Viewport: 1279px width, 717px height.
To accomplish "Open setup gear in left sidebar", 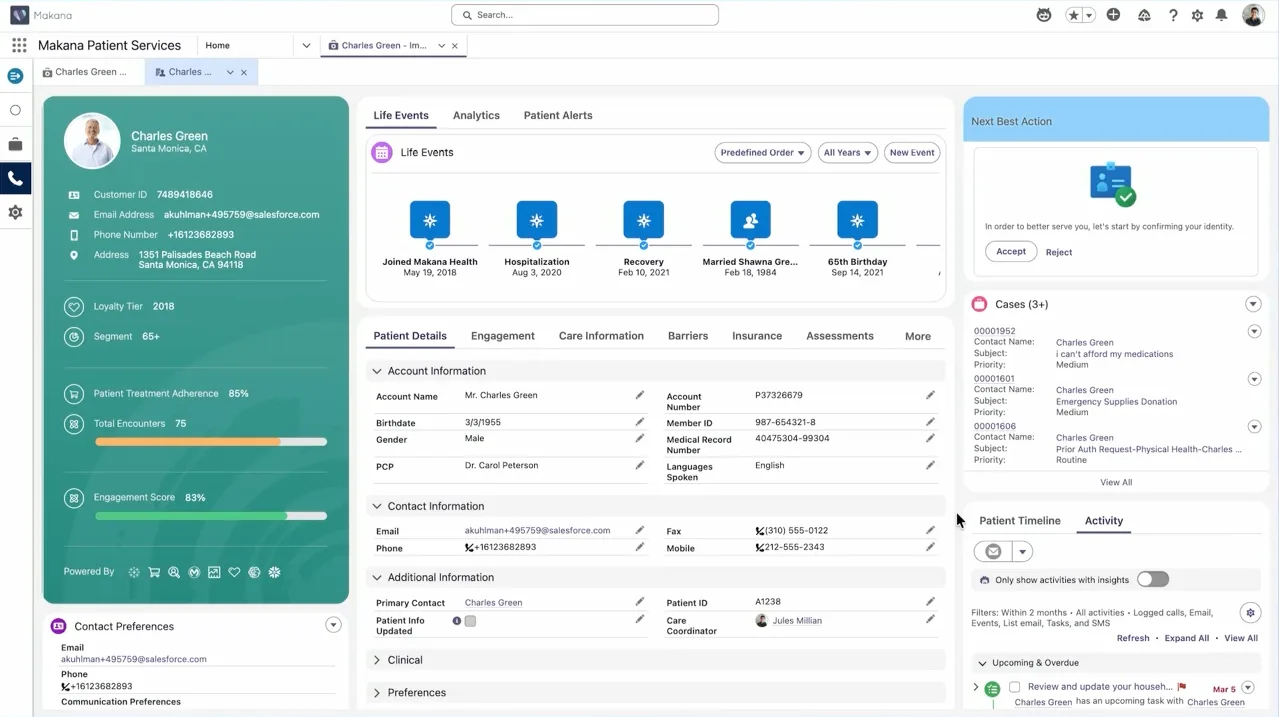I will point(15,211).
